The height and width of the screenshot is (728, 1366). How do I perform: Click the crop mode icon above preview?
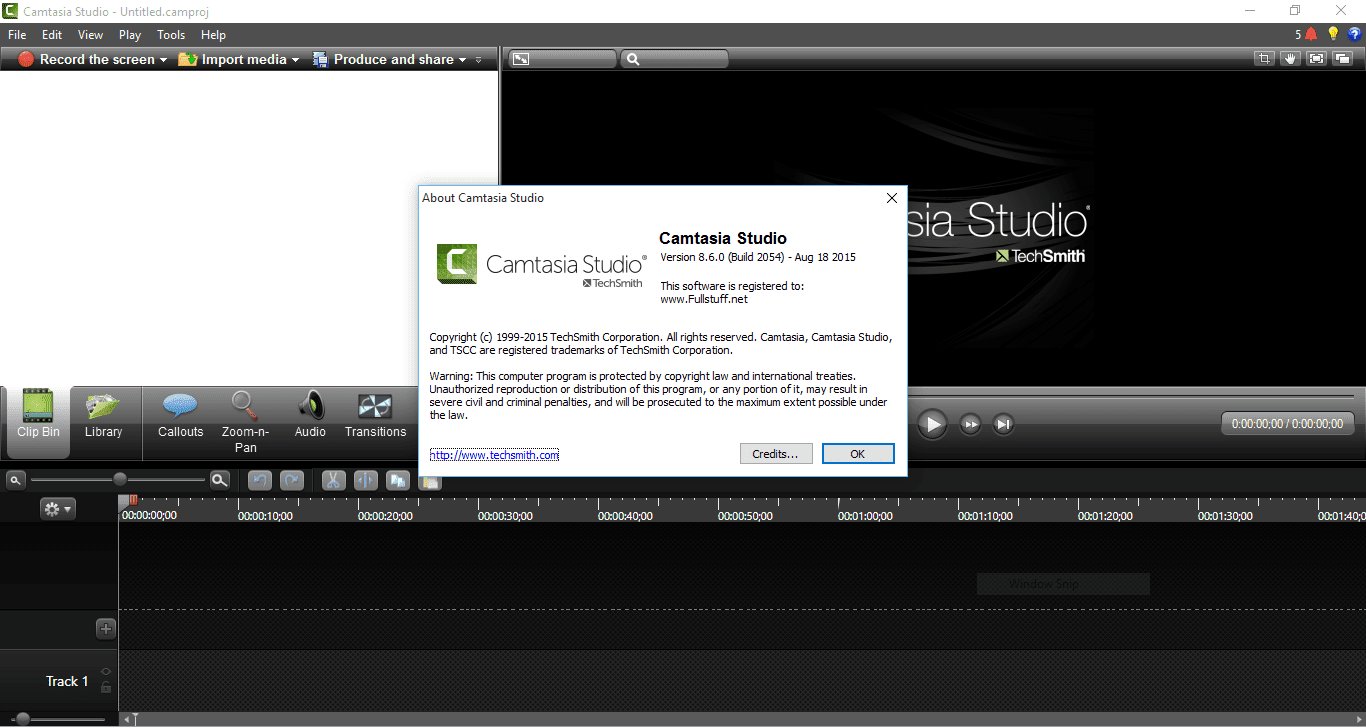[1265, 59]
